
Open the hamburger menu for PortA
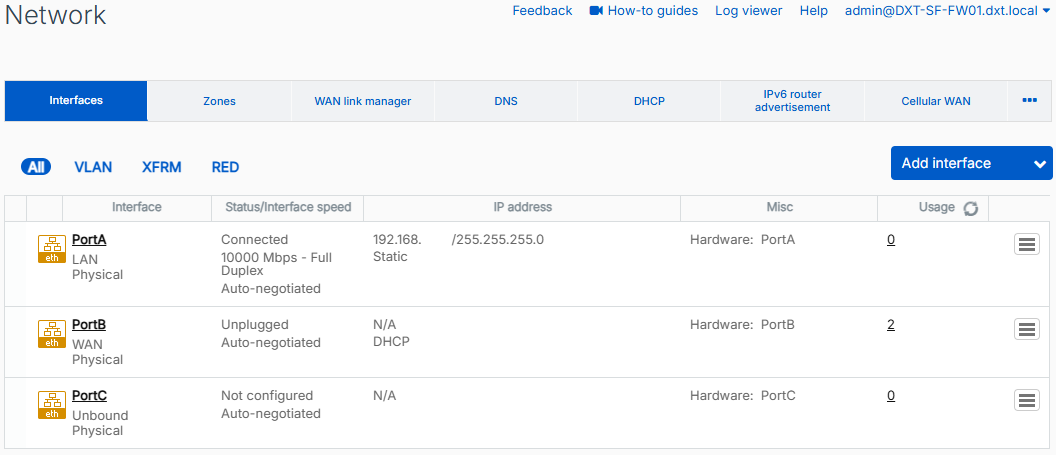point(1027,244)
